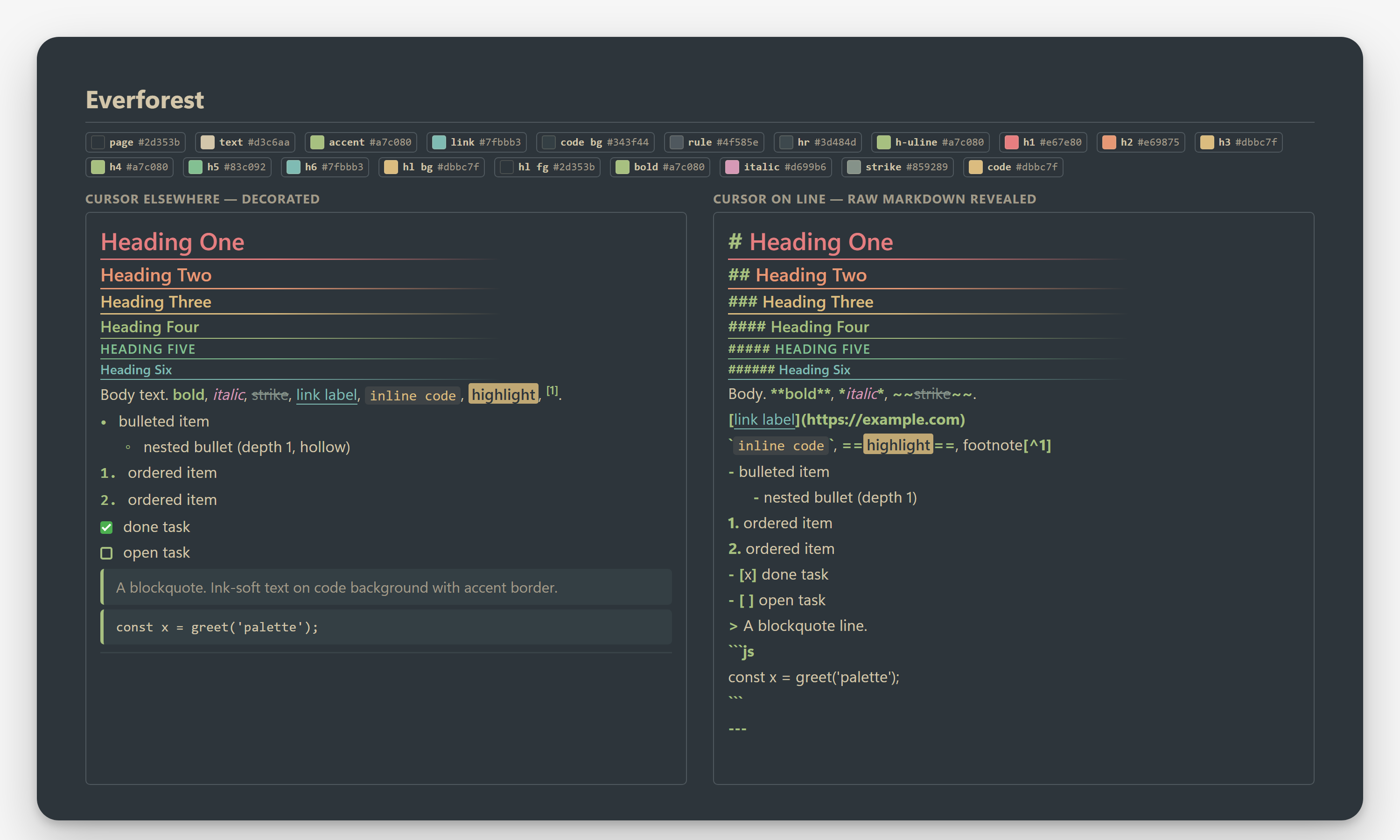The width and height of the screenshot is (1400, 840).
Task: Choose the h1 #e67e80 swatch
Action: point(1043,142)
